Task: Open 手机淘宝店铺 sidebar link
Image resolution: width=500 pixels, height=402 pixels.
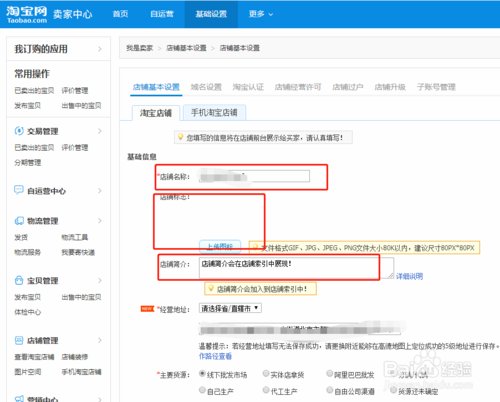Action: click(x=81, y=372)
